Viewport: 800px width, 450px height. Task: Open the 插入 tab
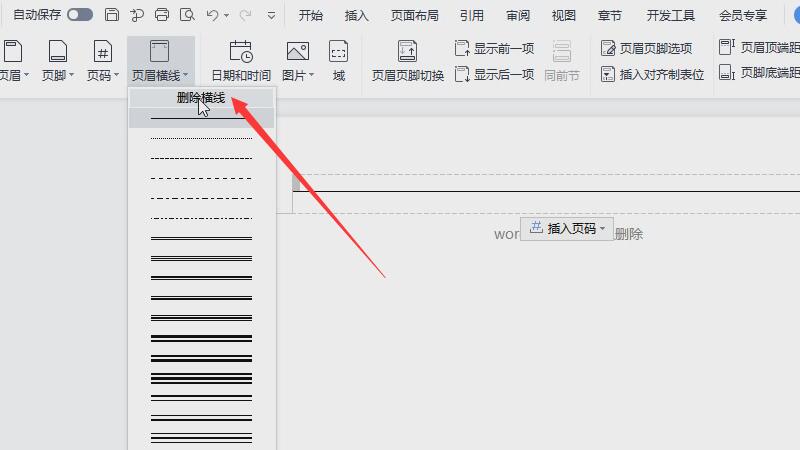click(357, 16)
